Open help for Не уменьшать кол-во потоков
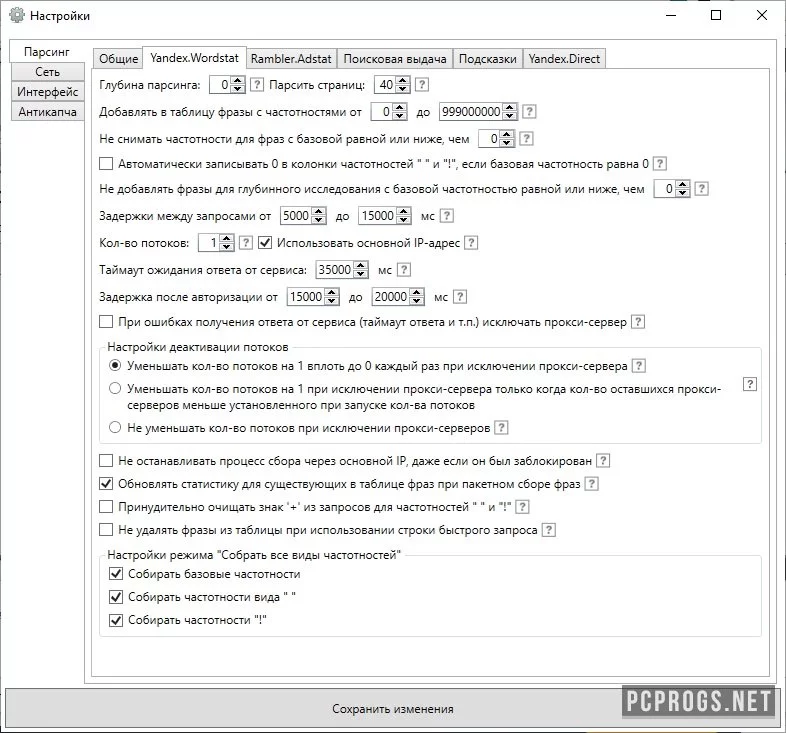Screen dimensions: 786x733 pyautogui.click(x=501, y=428)
